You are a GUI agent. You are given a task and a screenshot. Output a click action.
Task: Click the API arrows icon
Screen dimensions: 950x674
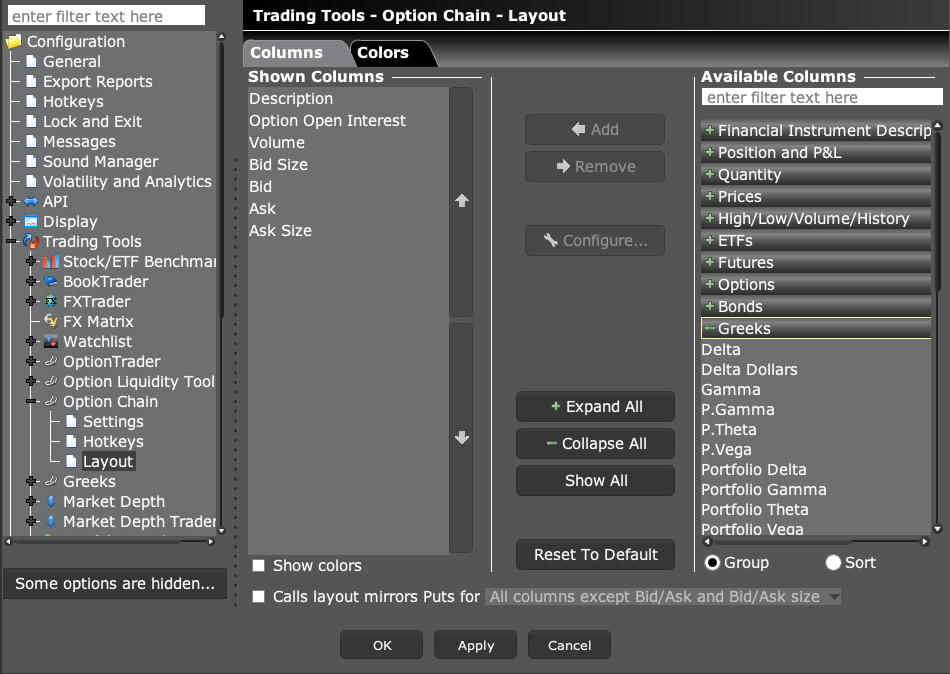coord(31,201)
